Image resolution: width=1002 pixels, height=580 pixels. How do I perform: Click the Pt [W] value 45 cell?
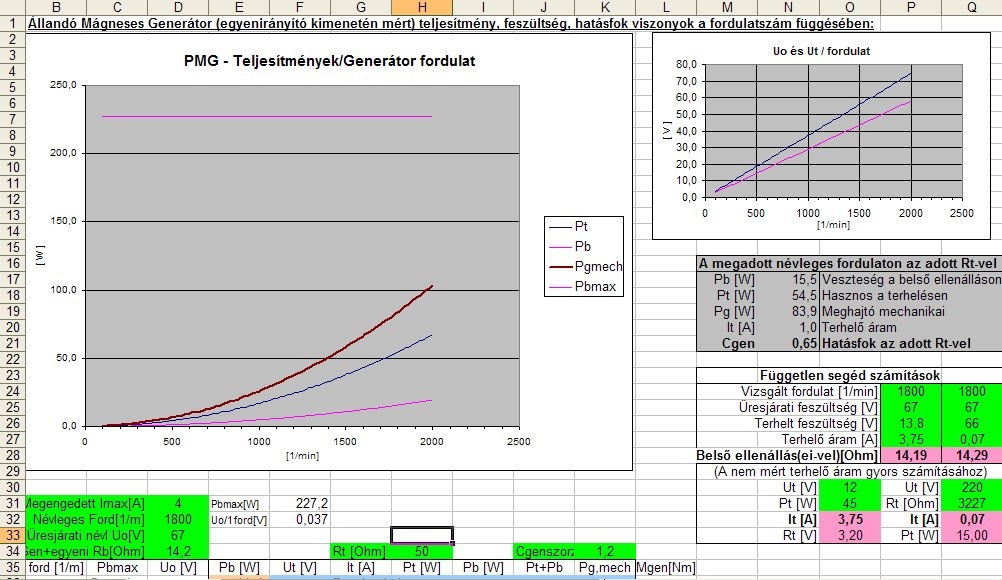click(x=849, y=503)
